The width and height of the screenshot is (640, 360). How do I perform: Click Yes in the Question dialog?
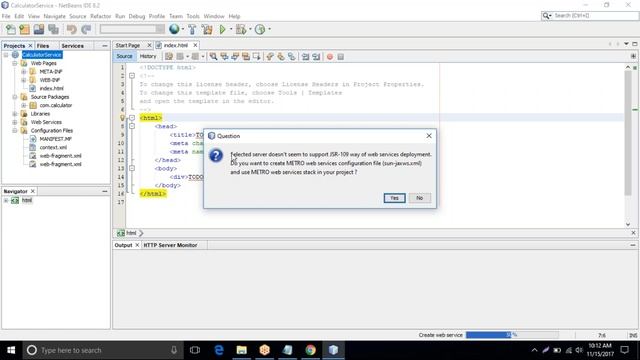pos(394,198)
